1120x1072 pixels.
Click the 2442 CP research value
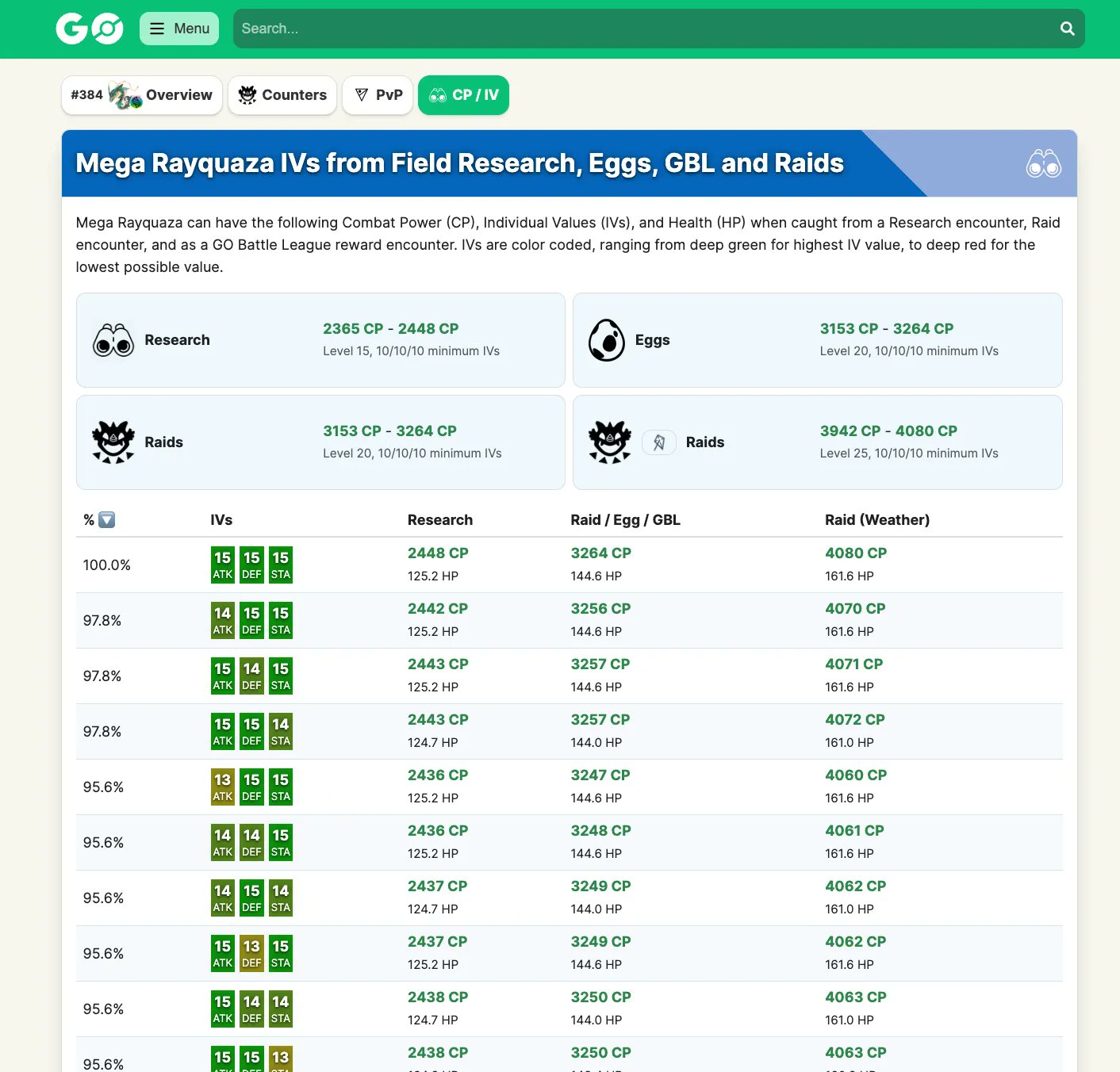(438, 609)
